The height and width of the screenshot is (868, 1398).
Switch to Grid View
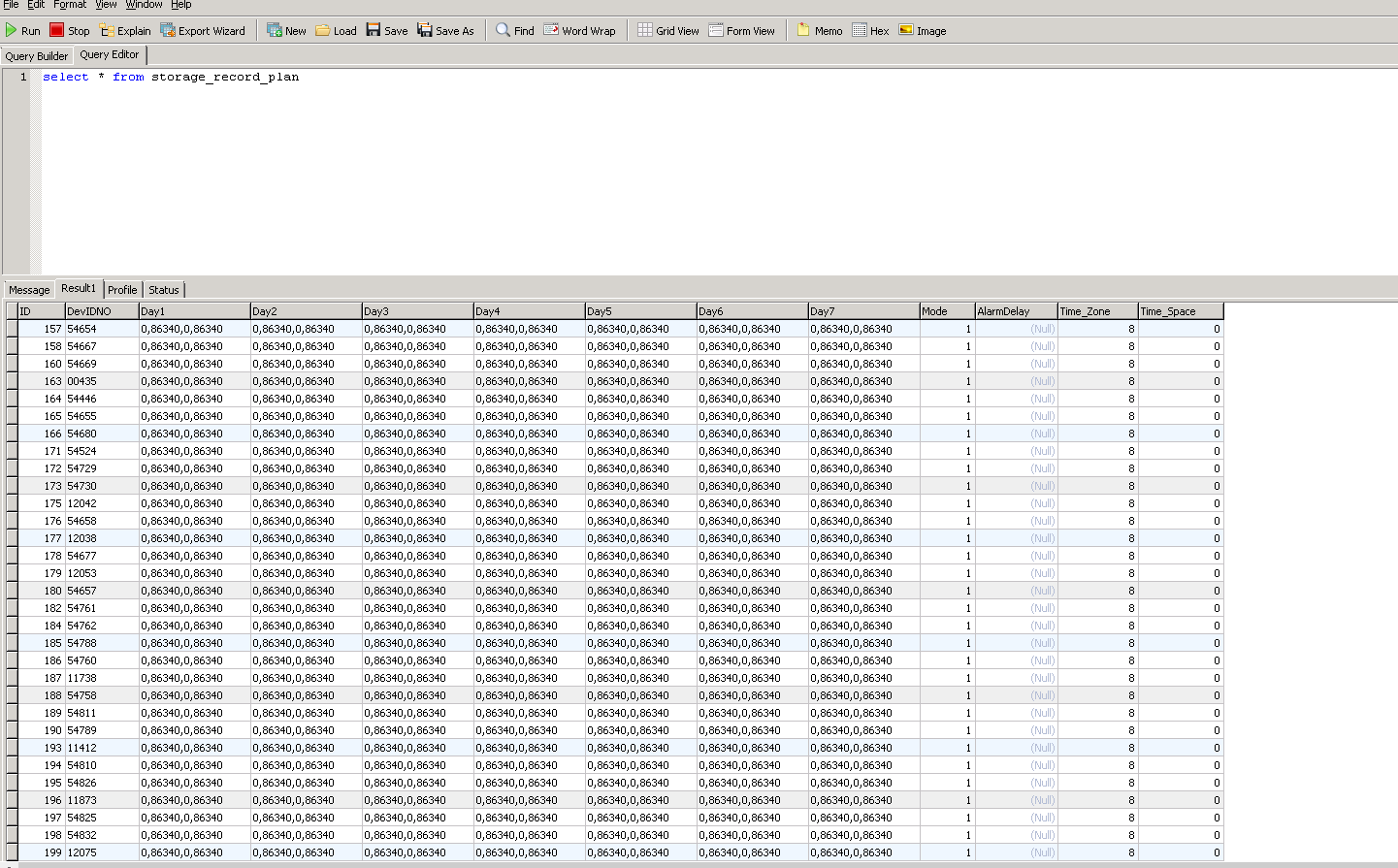coord(668,30)
